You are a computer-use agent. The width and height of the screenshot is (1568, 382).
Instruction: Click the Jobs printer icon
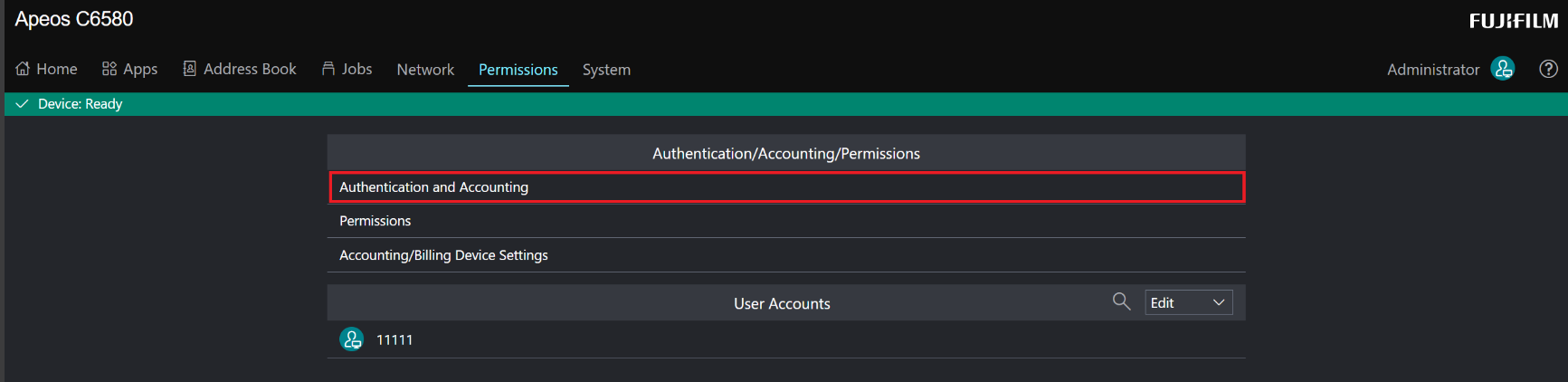click(x=328, y=69)
